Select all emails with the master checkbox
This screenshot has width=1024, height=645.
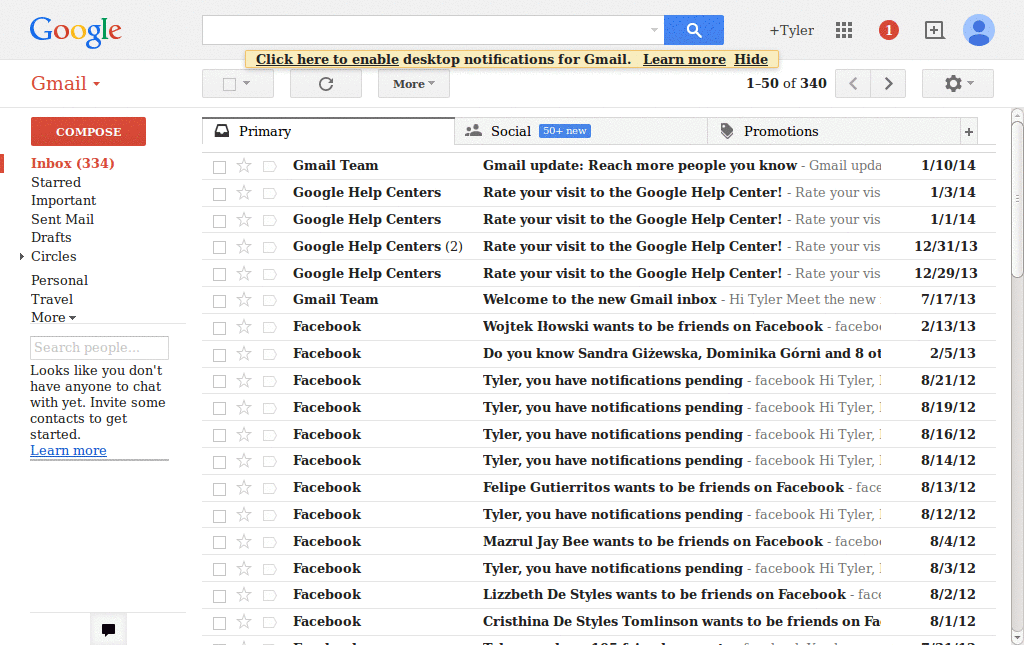point(231,83)
